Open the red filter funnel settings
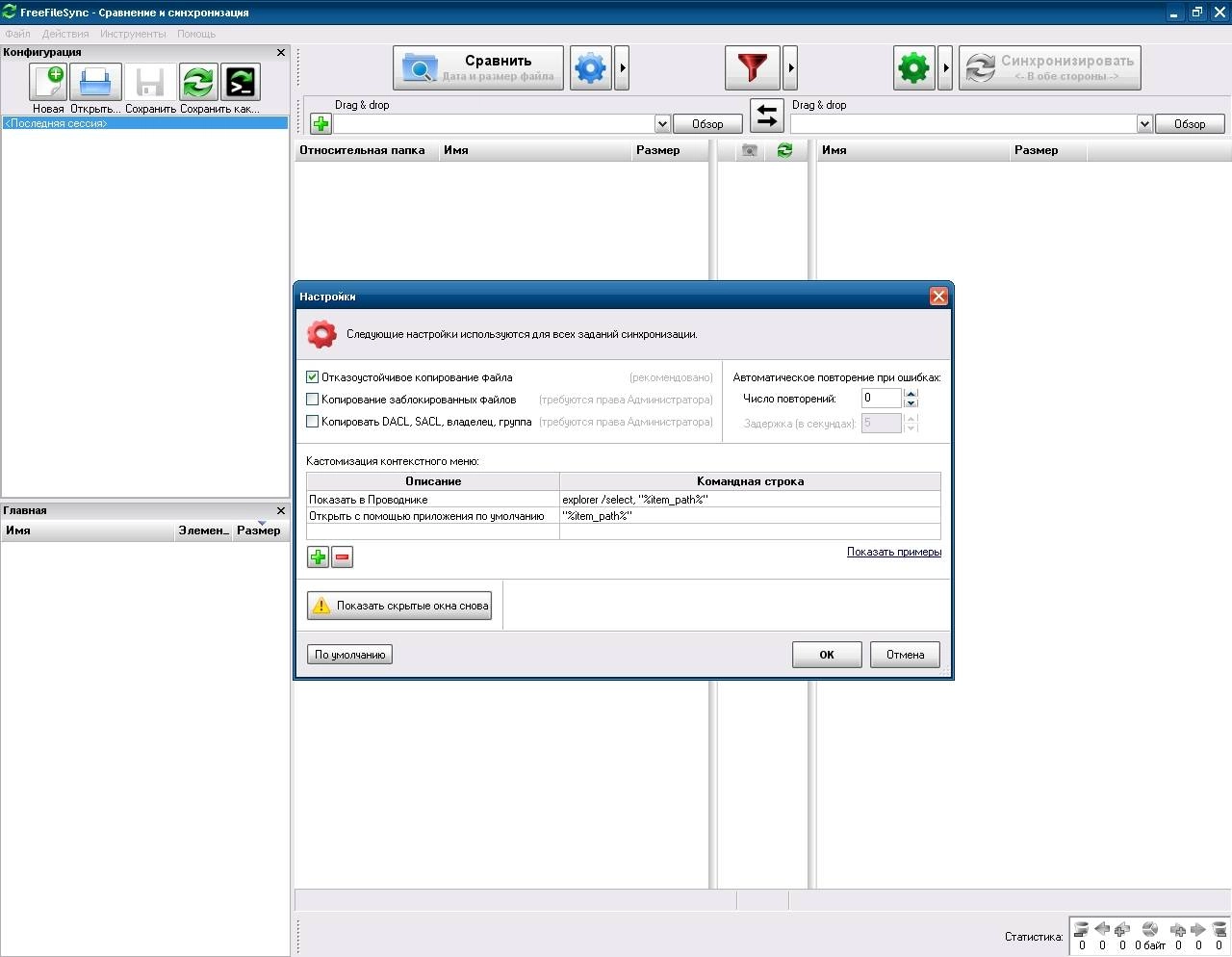The height and width of the screenshot is (957, 1232). click(x=753, y=68)
